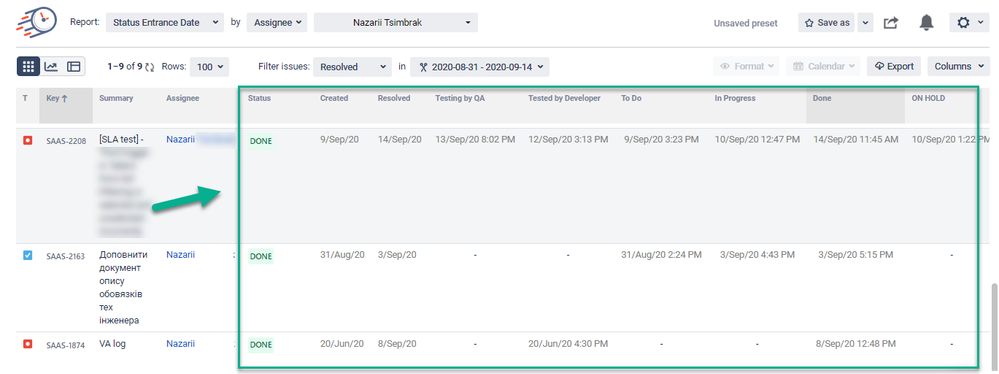Viewport: 999px width, 374px height.
Task: Click bug type icon of SAAS-1874
Action: coord(27,344)
